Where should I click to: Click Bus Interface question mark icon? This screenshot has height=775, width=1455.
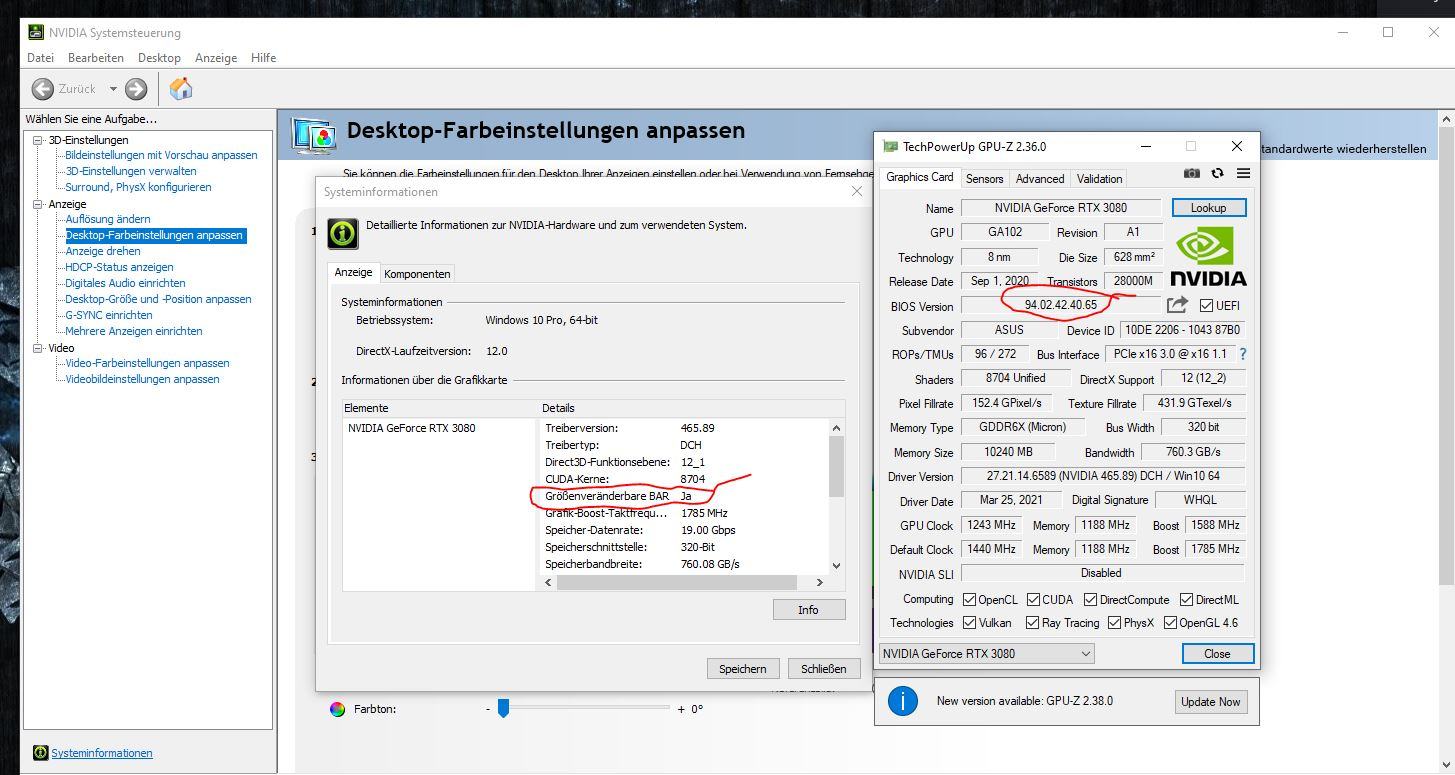point(1243,354)
